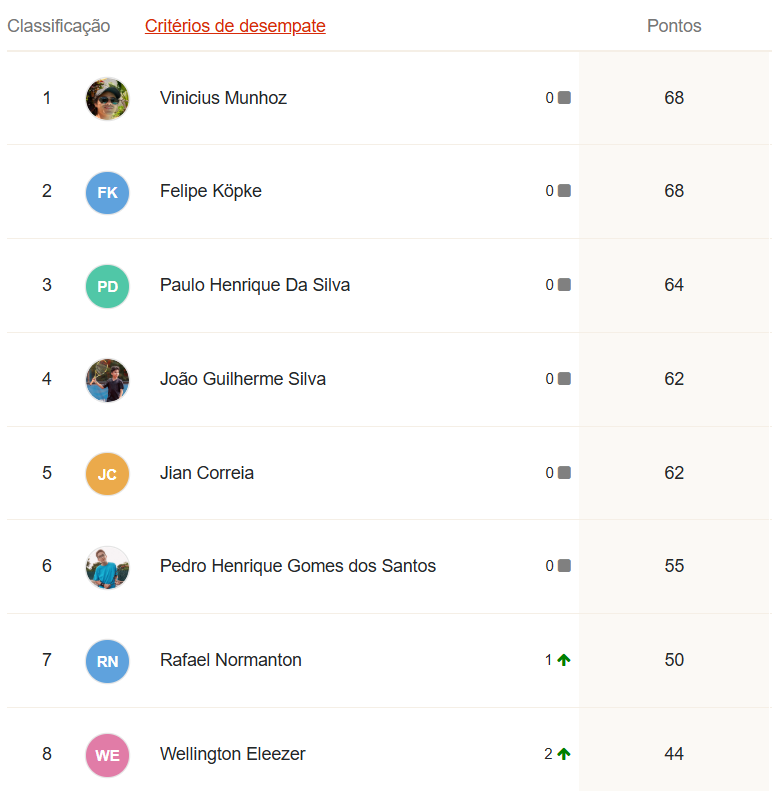Open João Guilherme Silva's profile picture

click(x=107, y=380)
